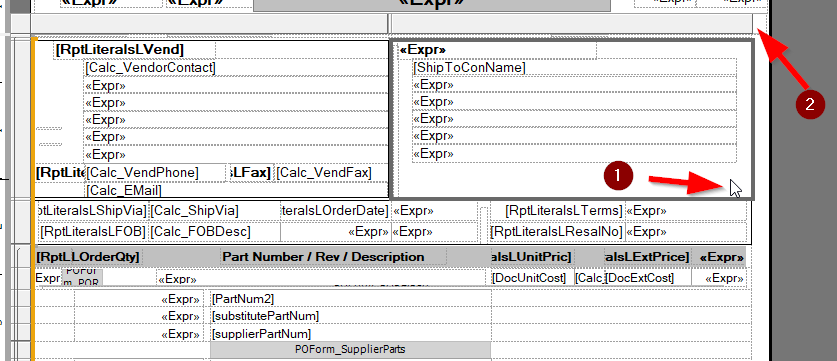Select «Expr» left of [substitutePartNum]
The height and width of the screenshot is (361, 837).
139,316
